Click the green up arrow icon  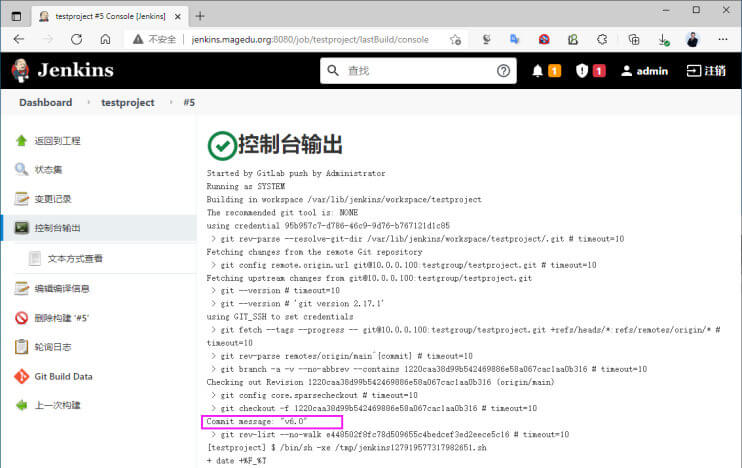click(21, 141)
